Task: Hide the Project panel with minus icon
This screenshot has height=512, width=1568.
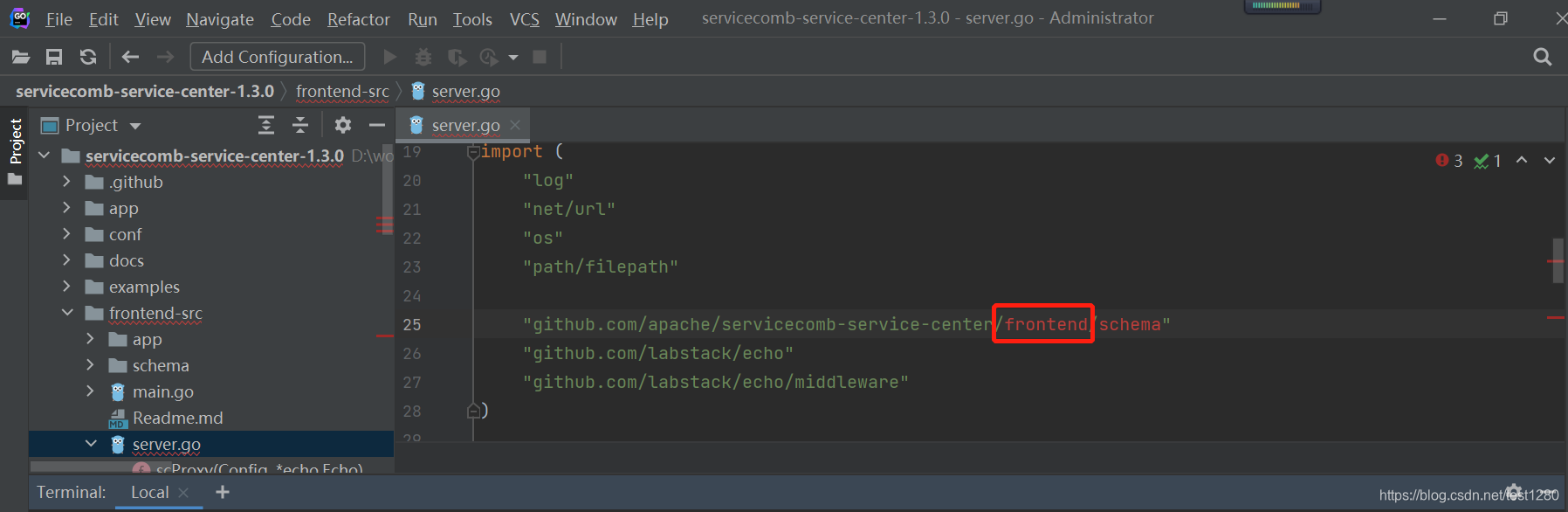Action: [377, 125]
